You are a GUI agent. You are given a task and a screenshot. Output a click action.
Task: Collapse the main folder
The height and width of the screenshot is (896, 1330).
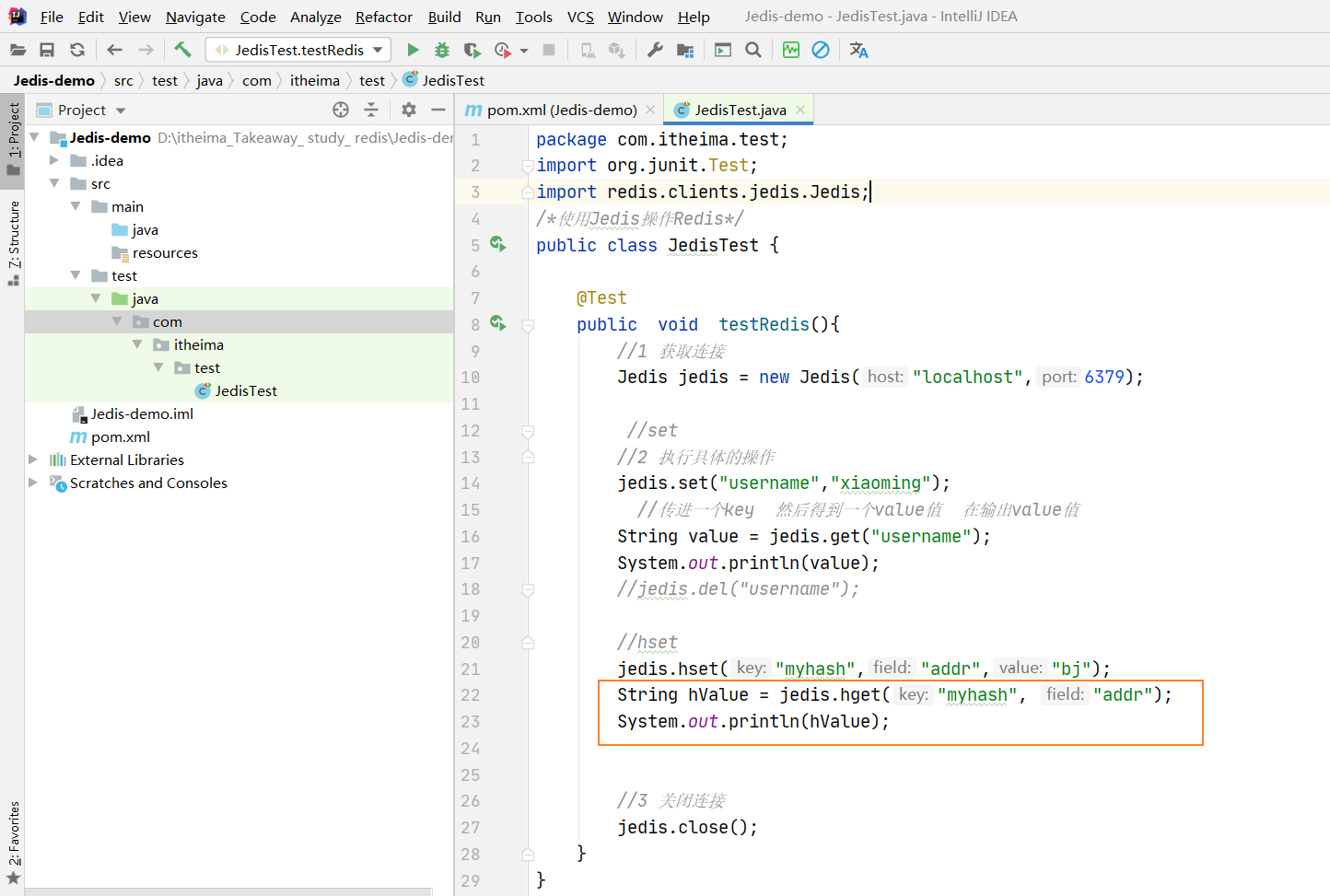click(76, 206)
